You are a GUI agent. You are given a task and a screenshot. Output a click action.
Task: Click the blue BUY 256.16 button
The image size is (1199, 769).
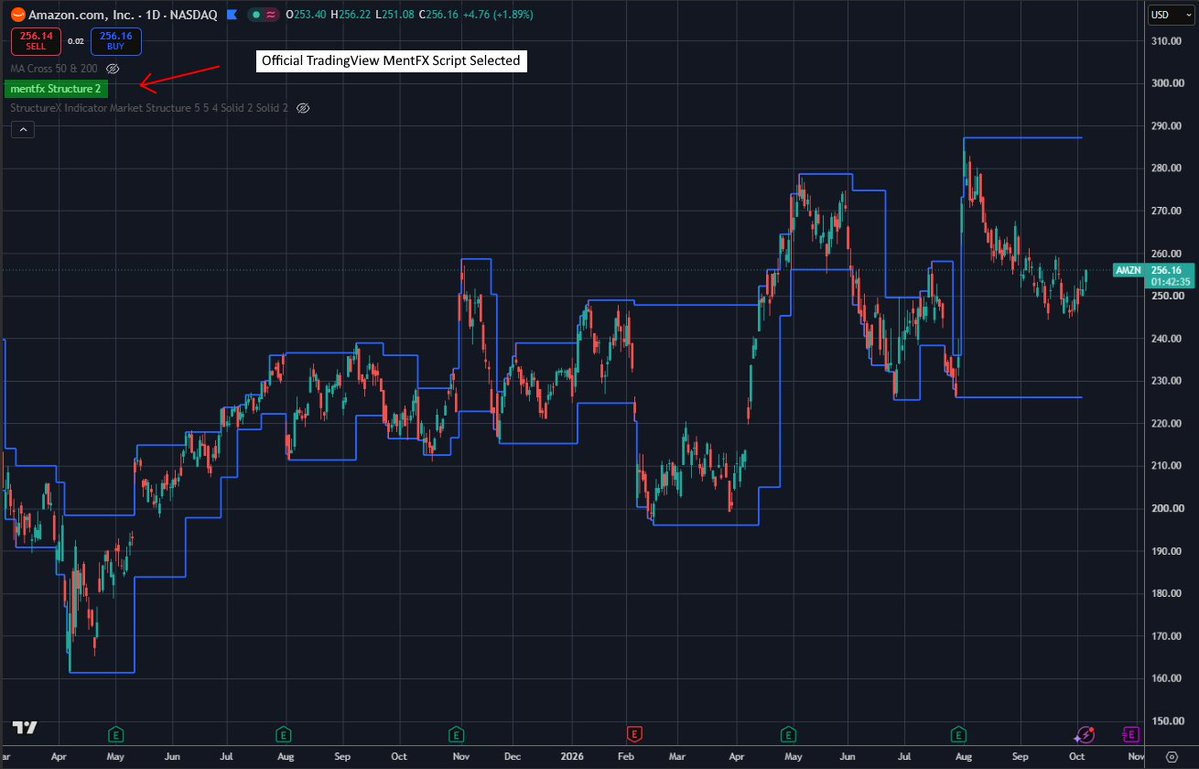point(115,41)
